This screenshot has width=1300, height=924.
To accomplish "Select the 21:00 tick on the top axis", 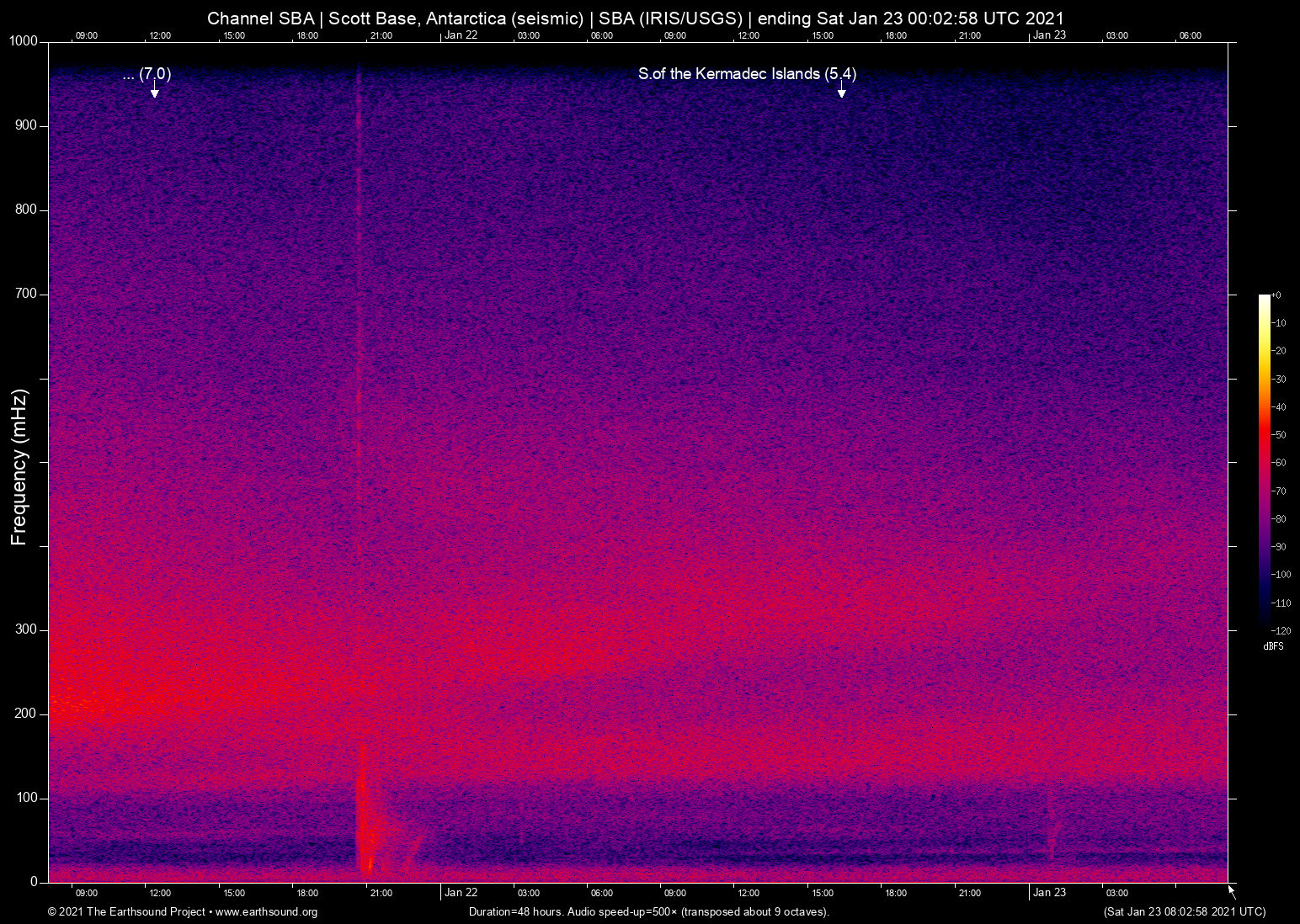I will (381, 35).
